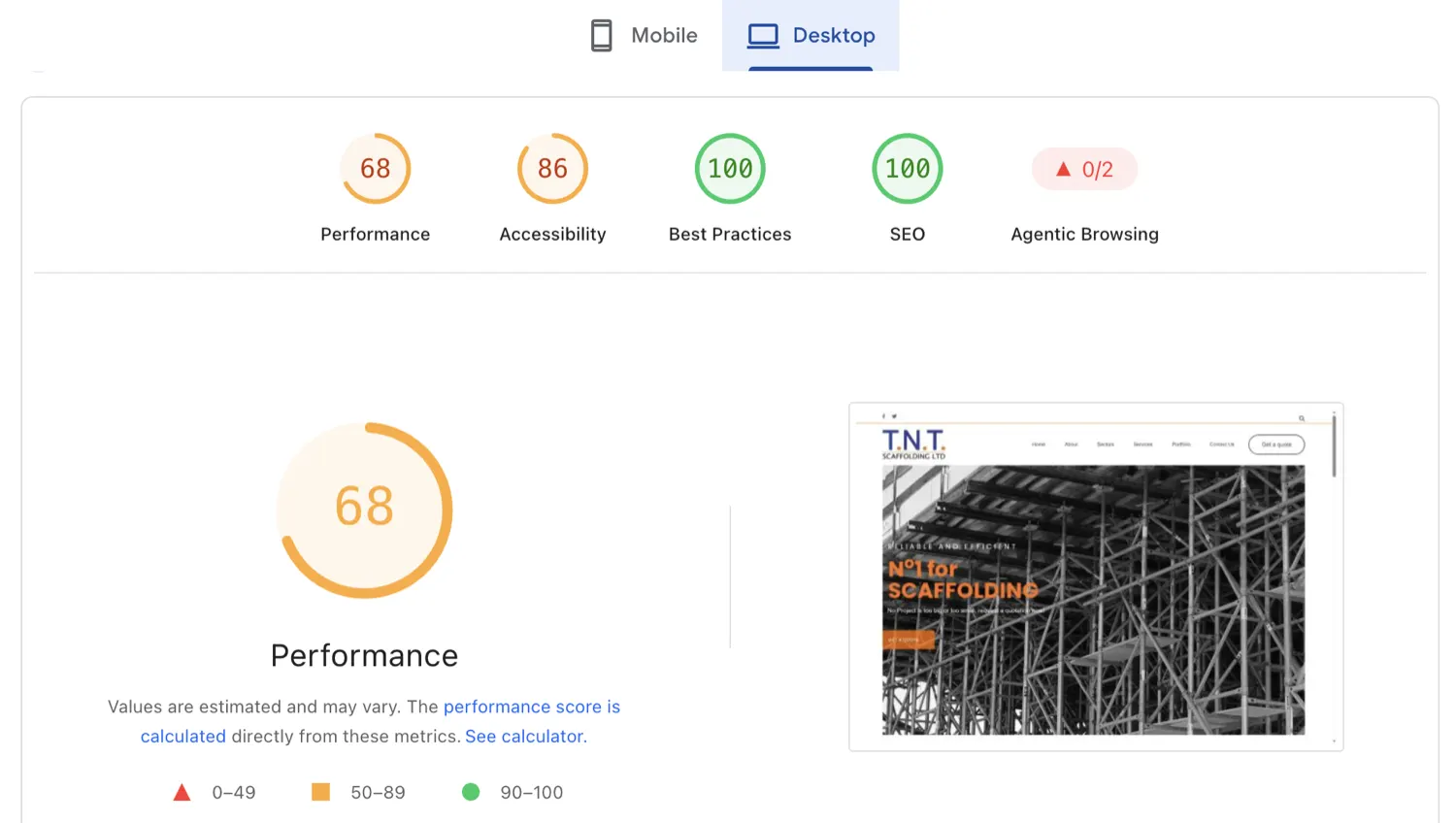Click the Best Practices label
The image size is (1456, 823).
tap(730, 234)
